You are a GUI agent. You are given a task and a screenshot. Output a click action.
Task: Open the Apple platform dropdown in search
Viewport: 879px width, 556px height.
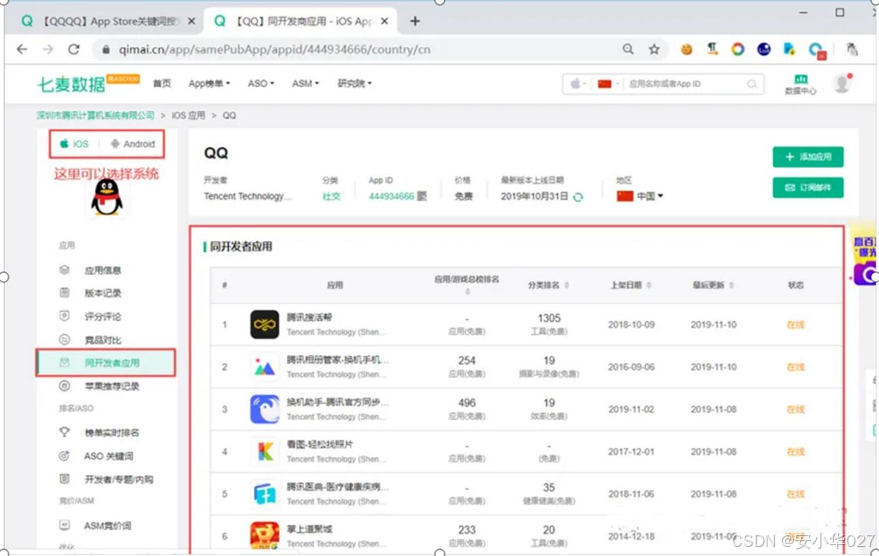578,84
